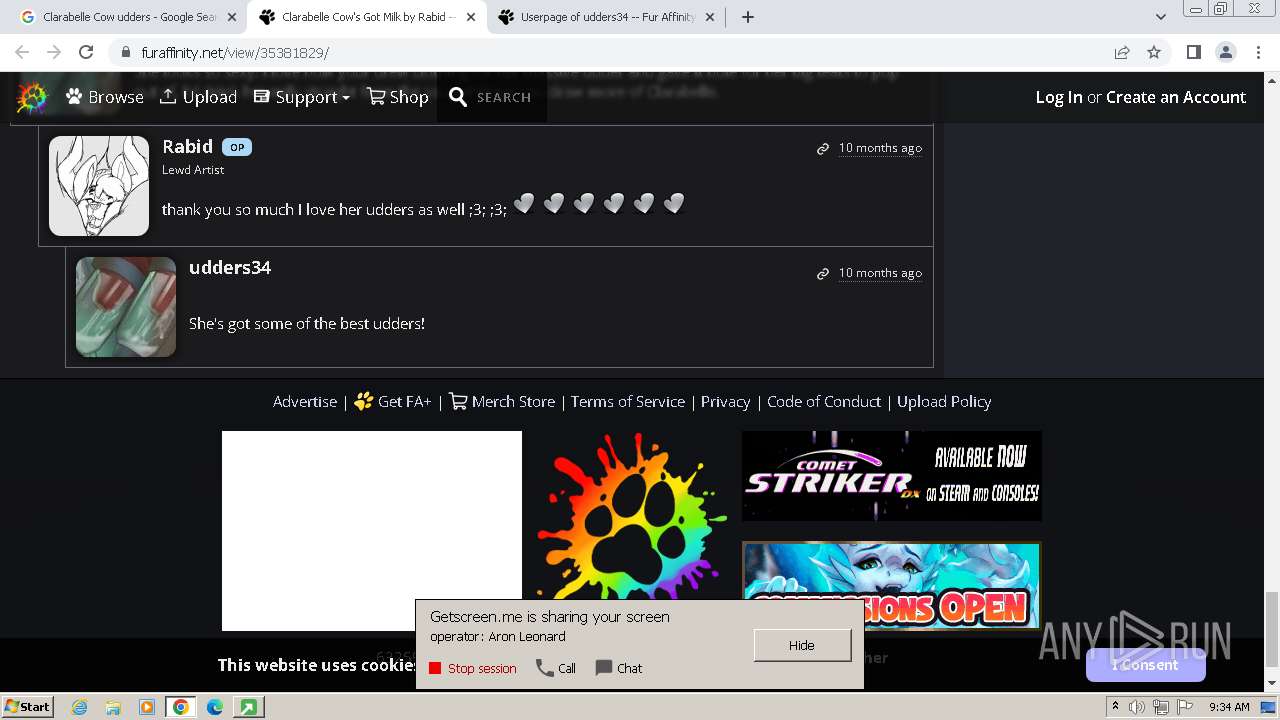The width and height of the screenshot is (1280, 720).
Task: Open Rabid's avatar thumbnail
Action: 99,186
